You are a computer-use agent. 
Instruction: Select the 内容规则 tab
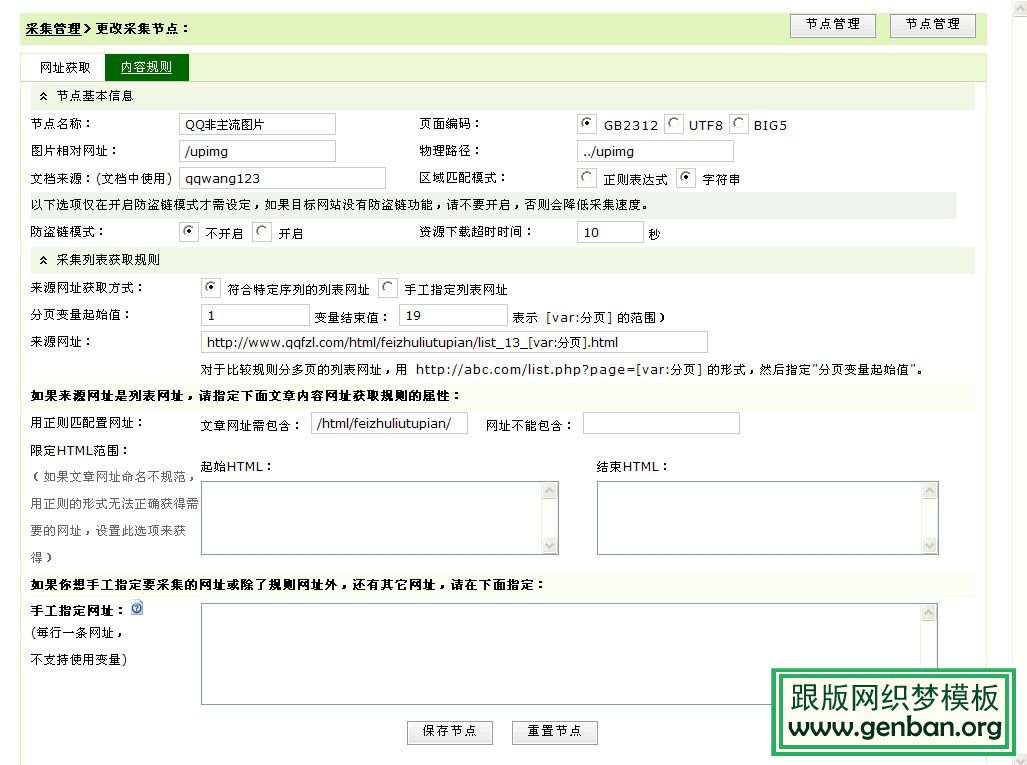pyautogui.click(x=146, y=67)
